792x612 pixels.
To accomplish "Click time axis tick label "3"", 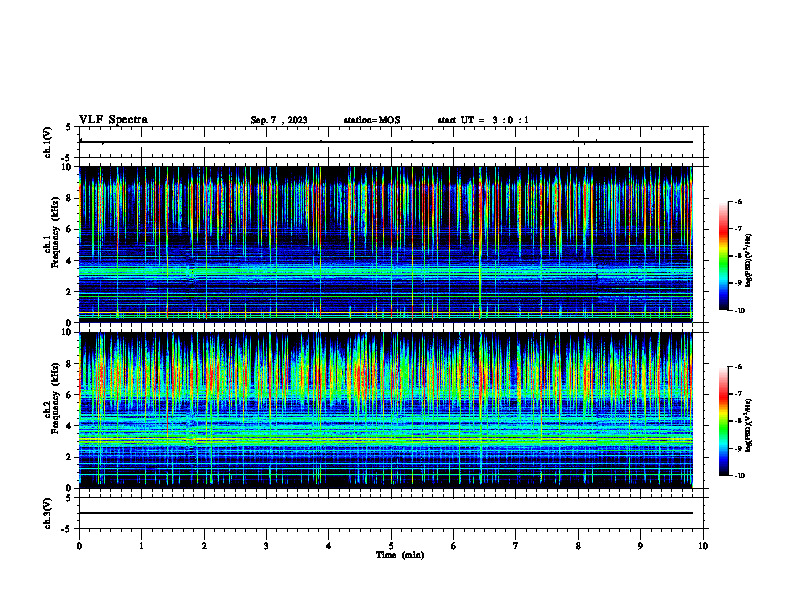I will click(266, 546).
